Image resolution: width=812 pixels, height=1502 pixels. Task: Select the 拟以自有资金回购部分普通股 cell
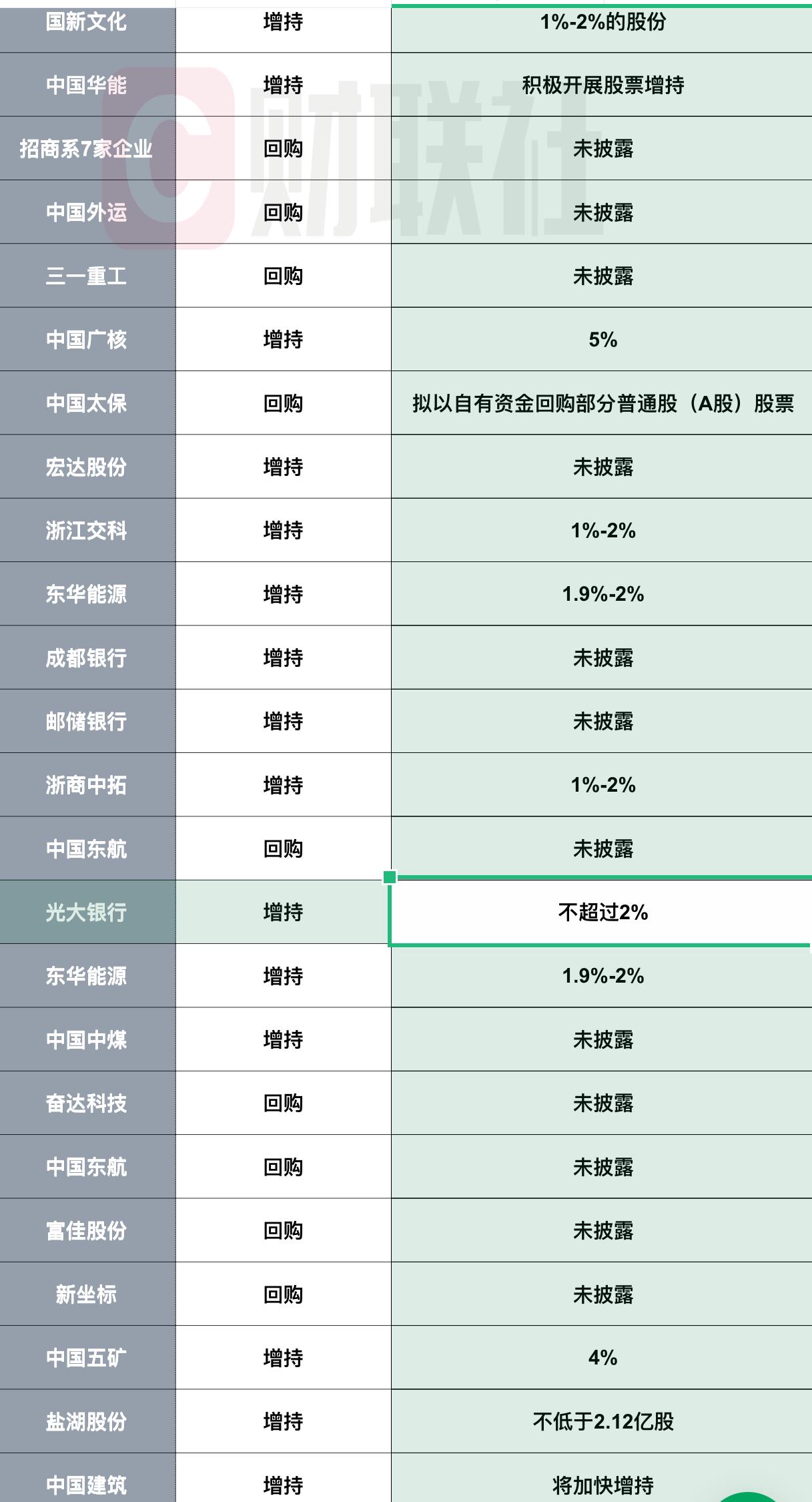[x=602, y=403]
